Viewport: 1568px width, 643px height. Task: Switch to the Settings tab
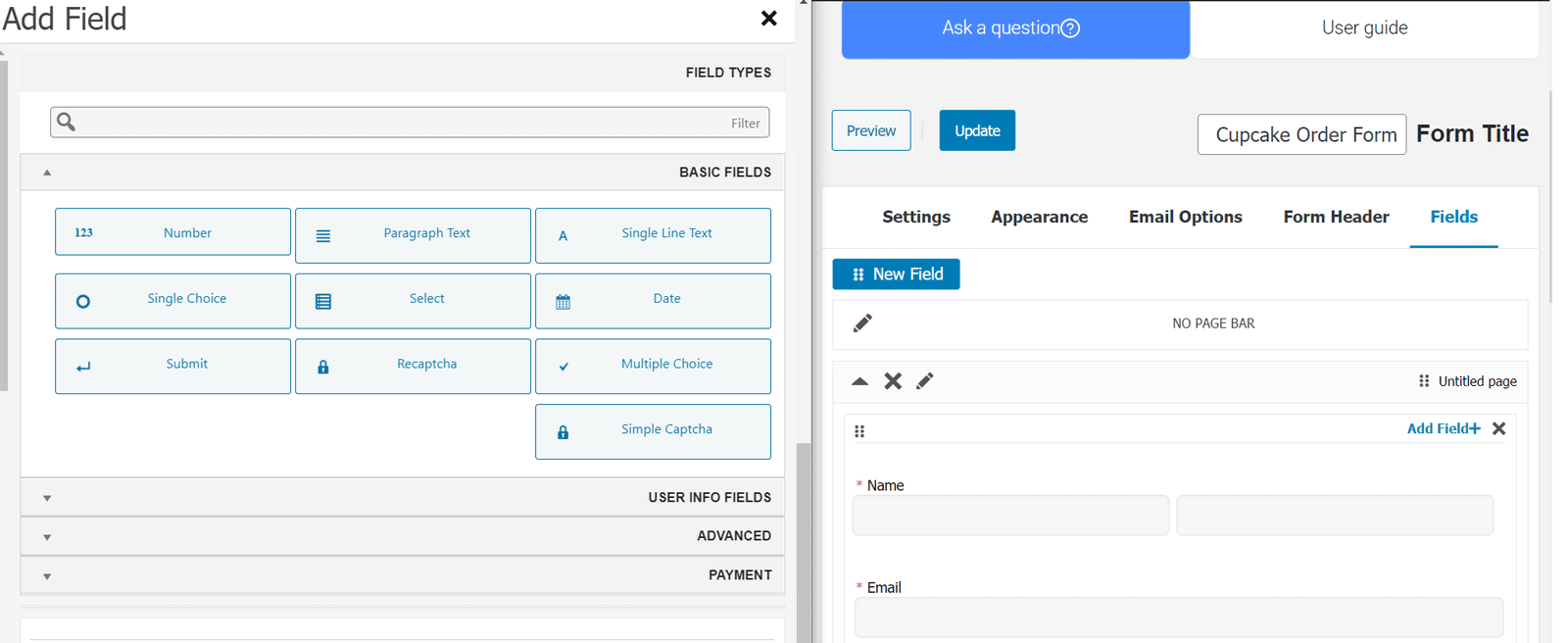tap(916, 217)
